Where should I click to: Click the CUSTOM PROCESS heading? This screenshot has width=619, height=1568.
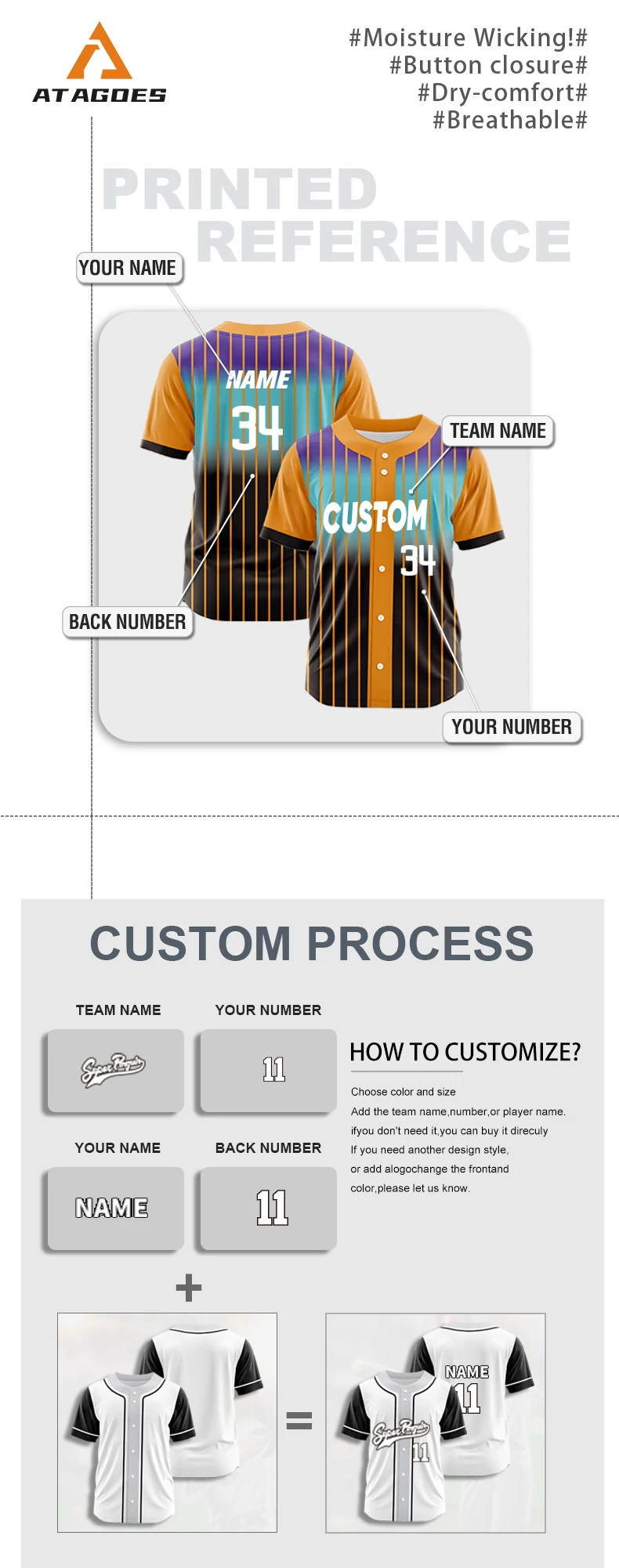312,943
